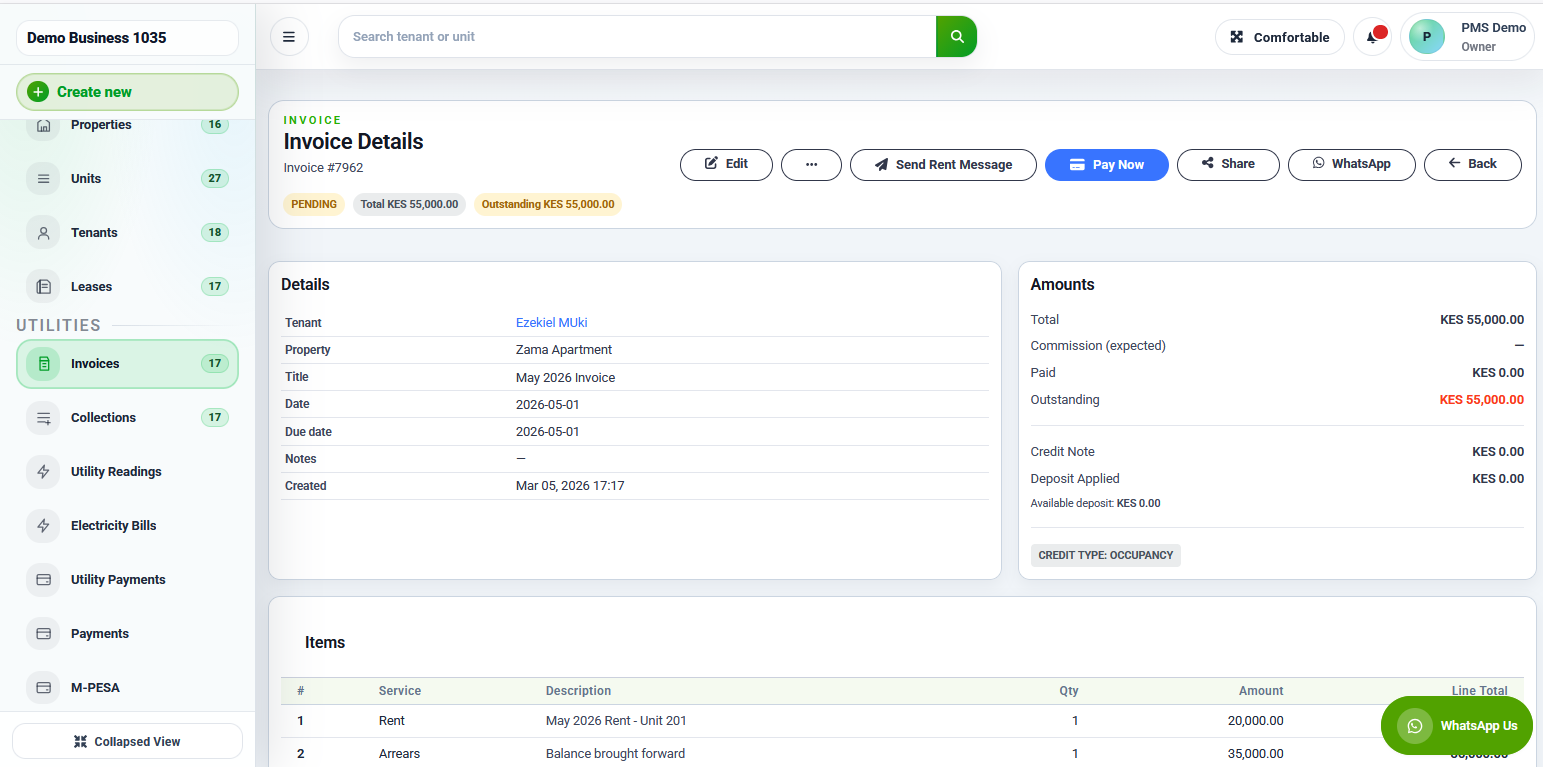Click the Pay Now button
Viewport: 1543px width, 767px height.
pyautogui.click(x=1106, y=165)
